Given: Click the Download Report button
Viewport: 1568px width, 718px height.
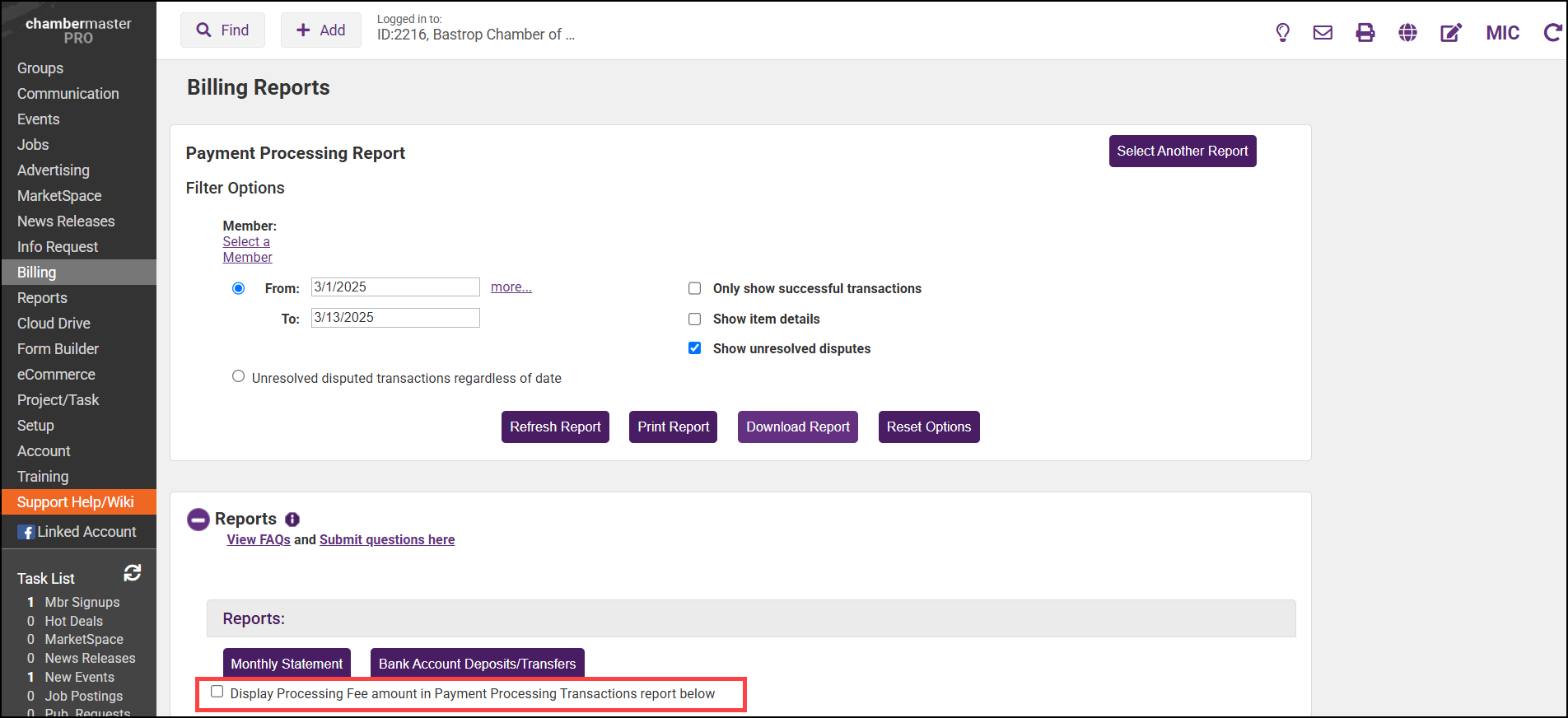Looking at the screenshot, I should point(797,427).
